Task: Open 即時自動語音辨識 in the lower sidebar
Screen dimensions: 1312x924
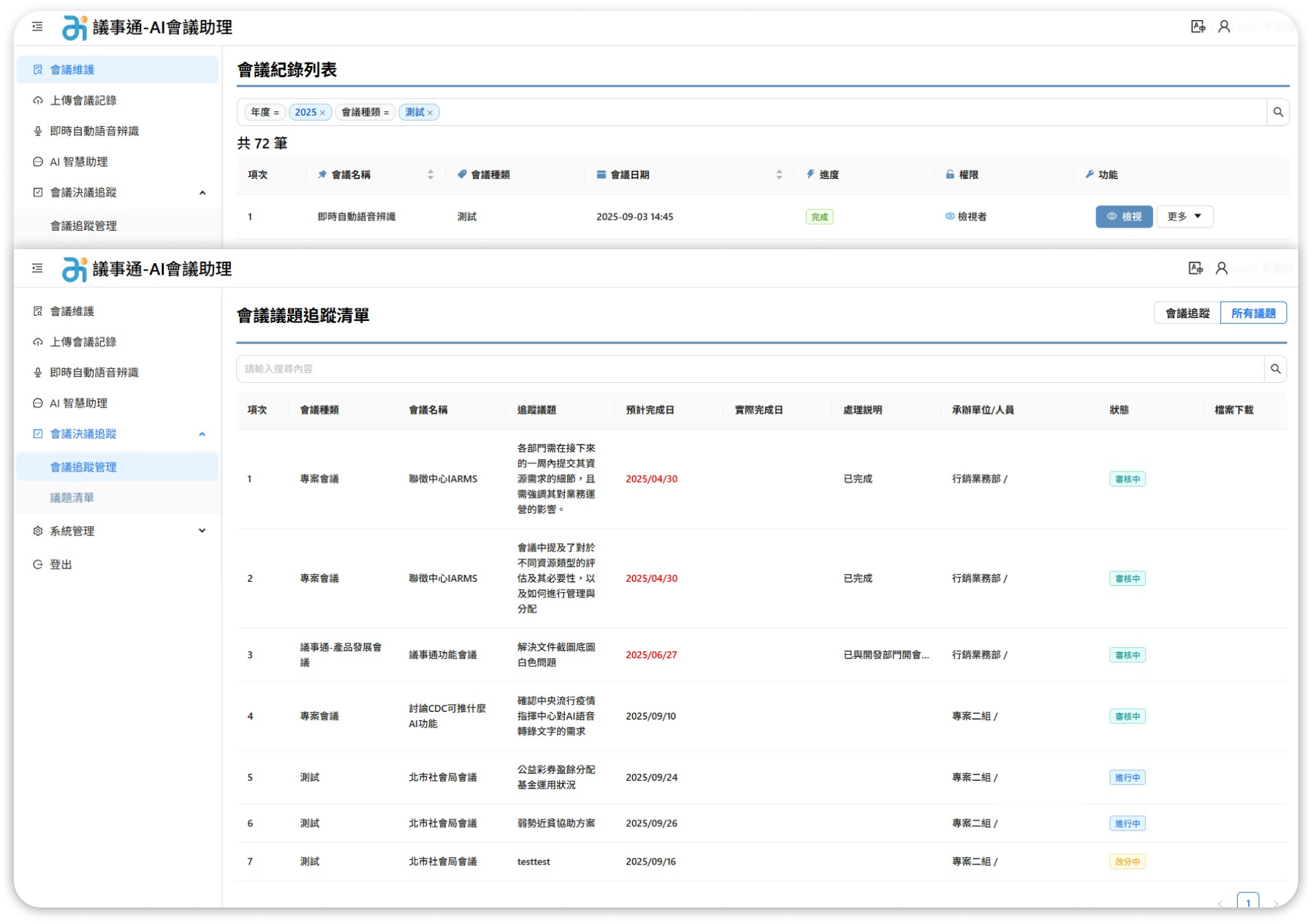Action: click(94, 372)
